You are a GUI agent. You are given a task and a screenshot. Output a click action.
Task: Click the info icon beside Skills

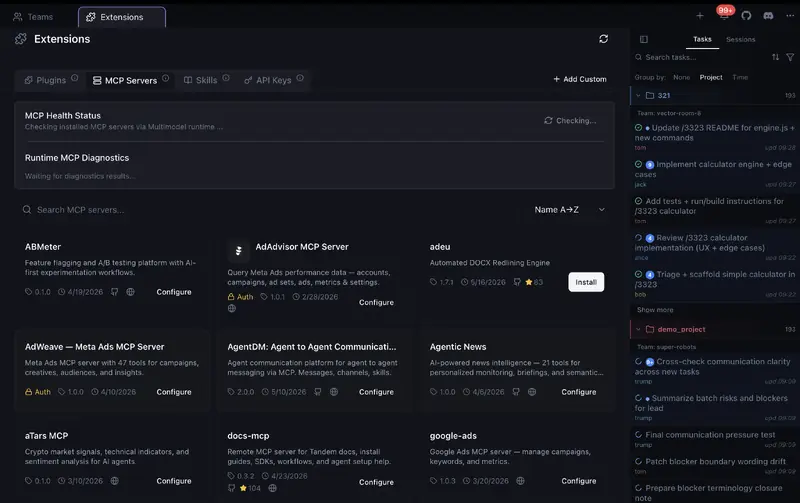(x=226, y=78)
